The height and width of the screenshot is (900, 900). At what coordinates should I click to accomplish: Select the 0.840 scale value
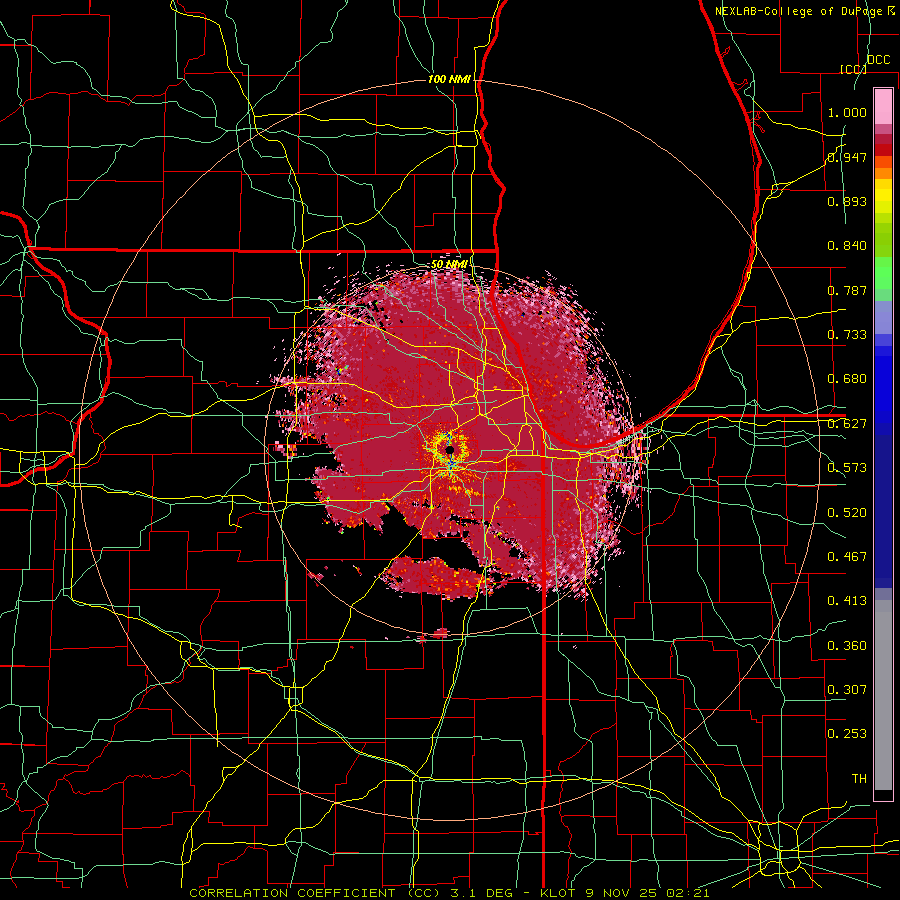click(847, 246)
